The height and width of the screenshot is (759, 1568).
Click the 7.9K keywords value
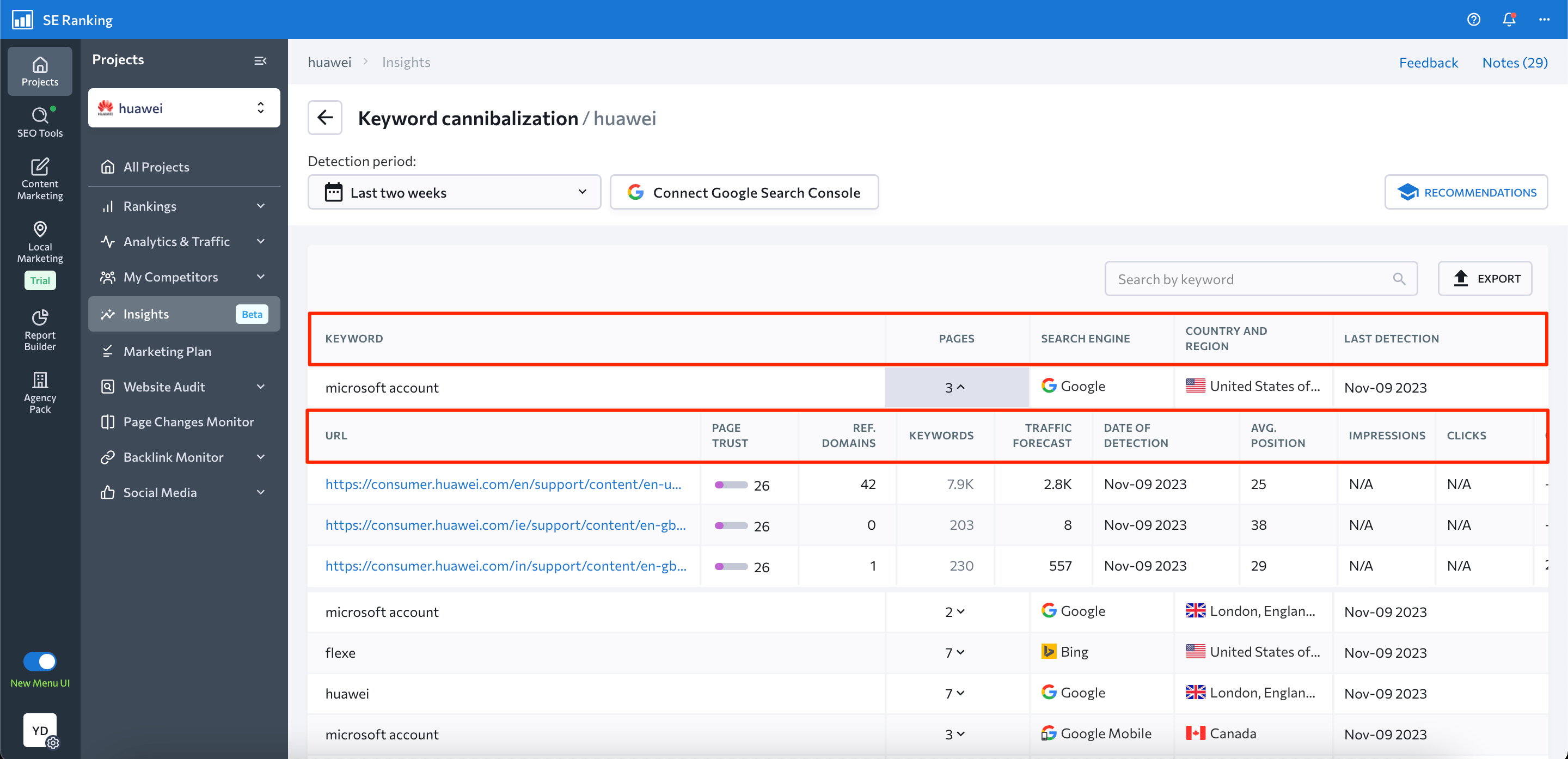tap(960, 484)
